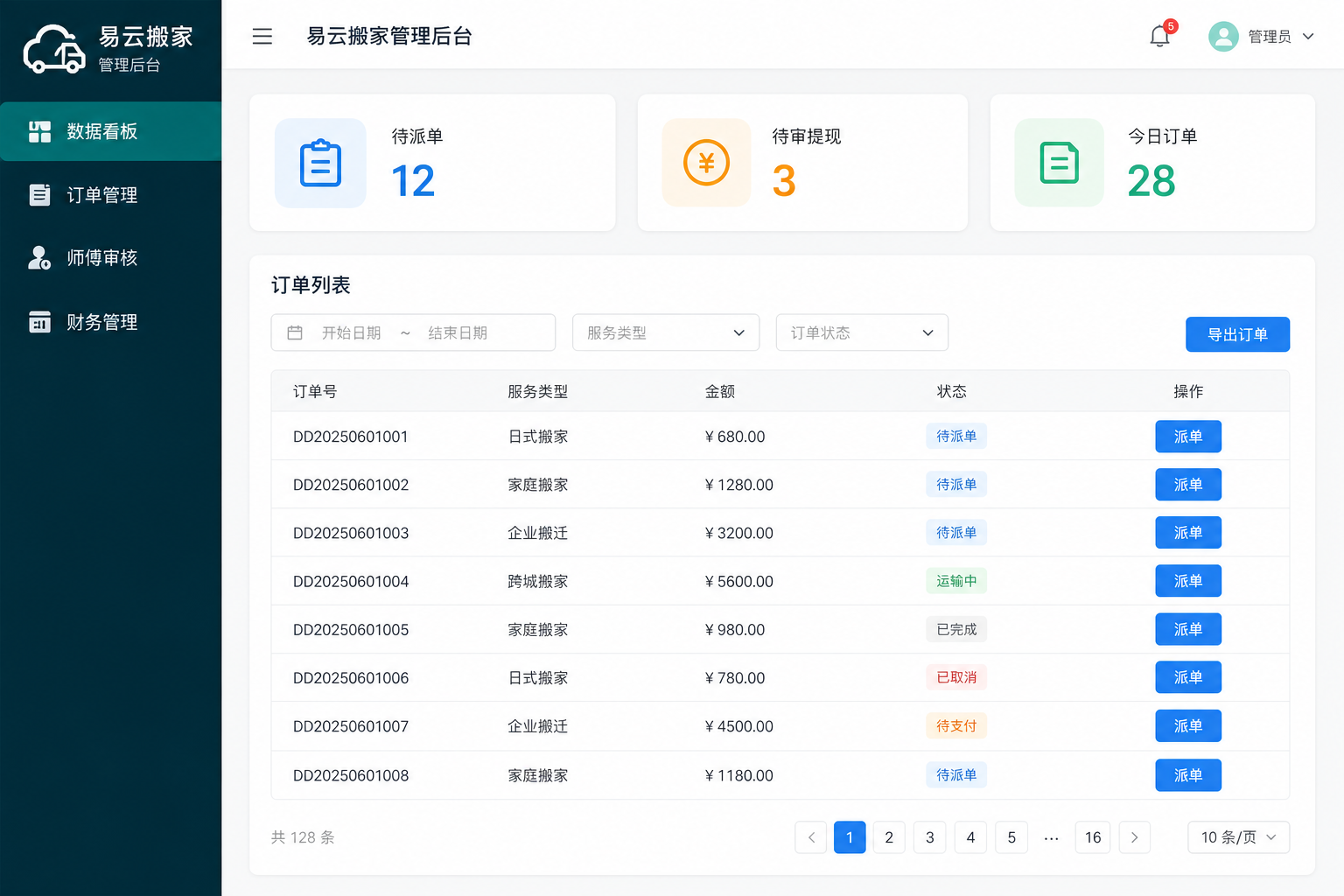The height and width of the screenshot is (896, 1344).
Task: Click 派单 for order DD20250601003
Action: pos(1188,533)
